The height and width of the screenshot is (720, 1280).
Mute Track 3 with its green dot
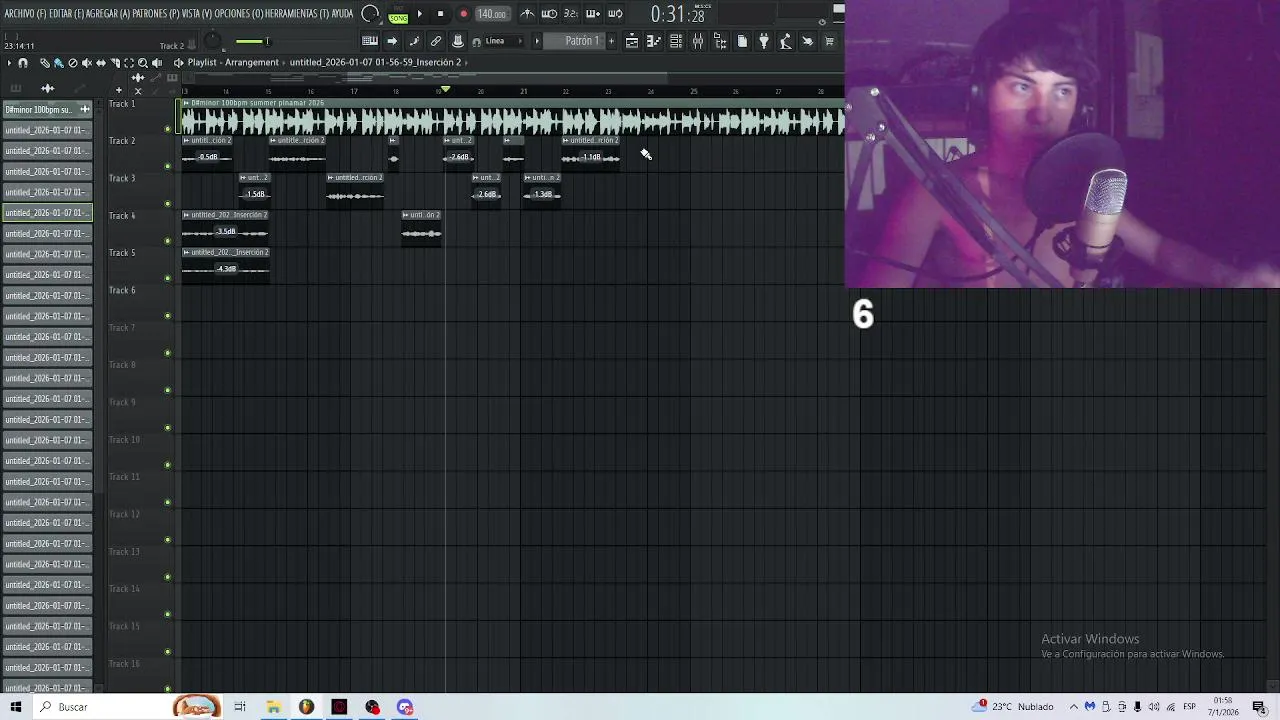167,204
